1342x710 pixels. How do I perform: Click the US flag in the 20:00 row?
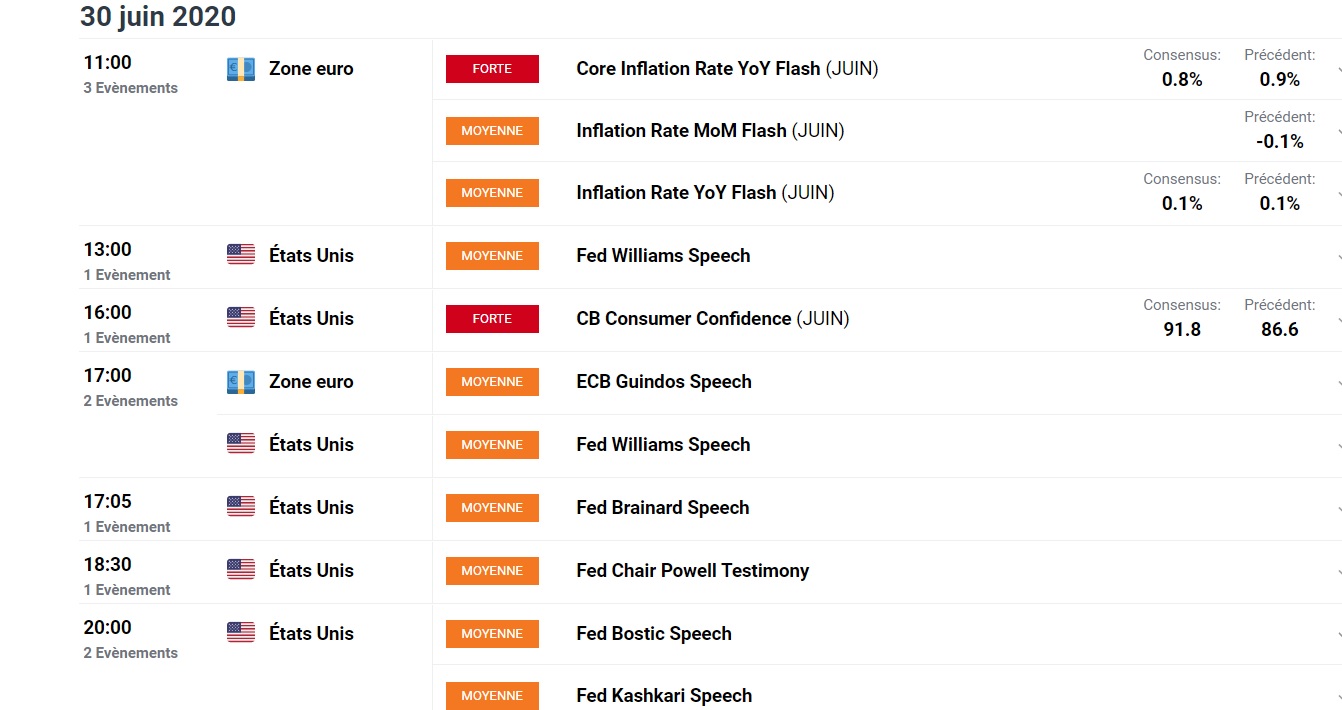point(241,633)
